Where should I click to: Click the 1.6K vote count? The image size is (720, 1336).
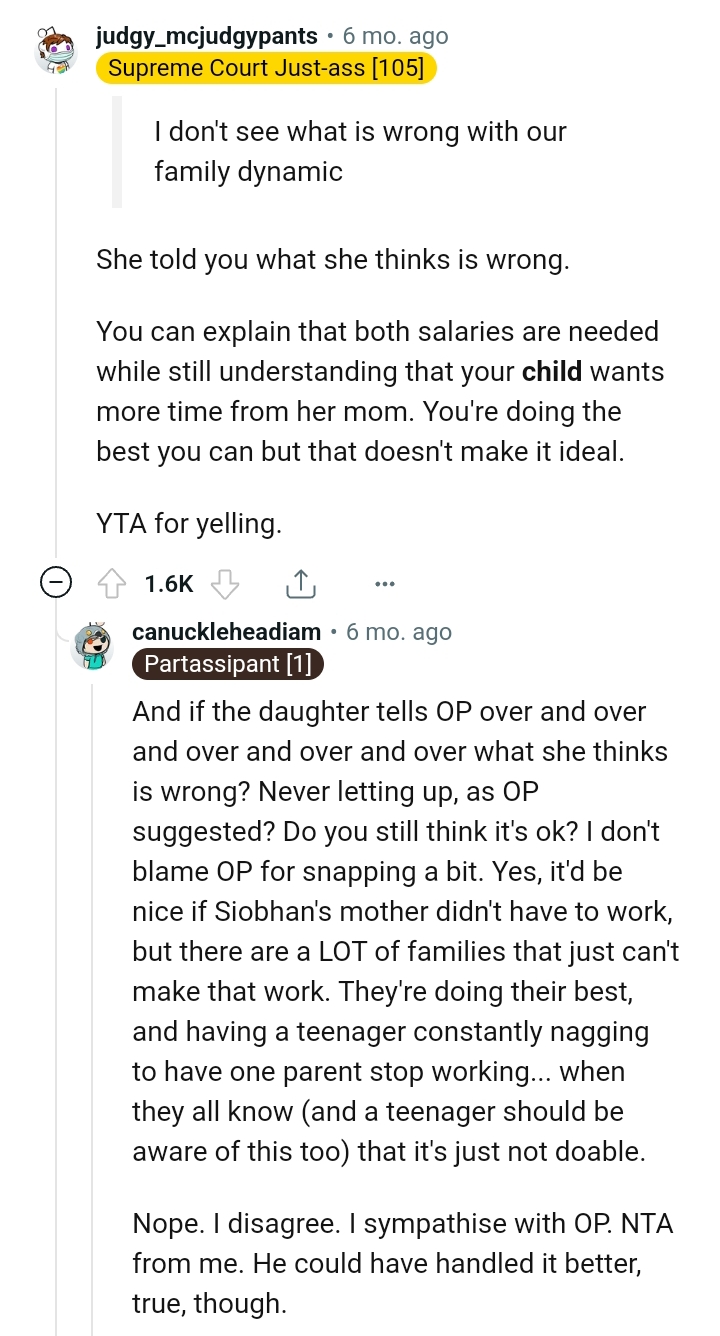pos(167,583)
